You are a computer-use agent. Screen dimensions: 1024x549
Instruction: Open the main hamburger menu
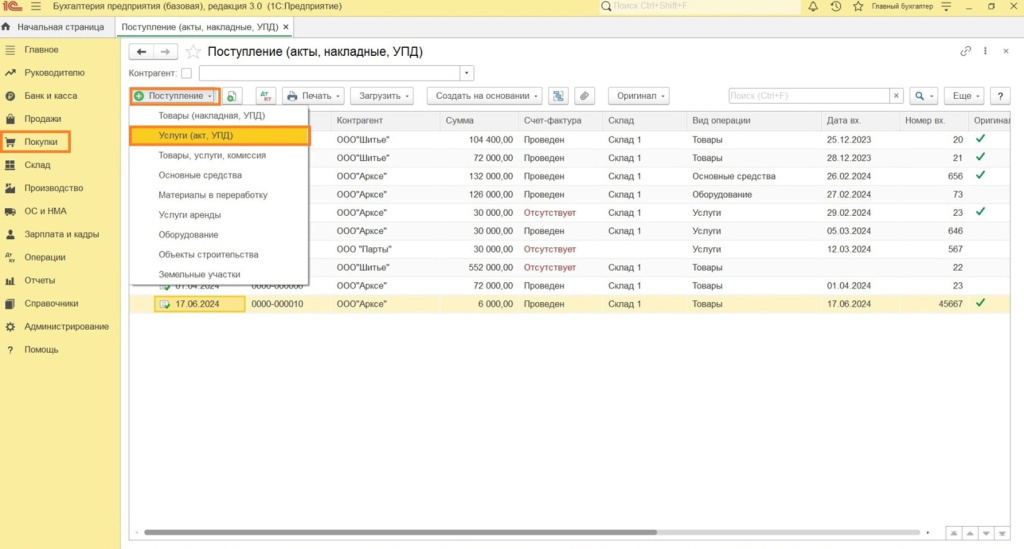pos(36,7)
